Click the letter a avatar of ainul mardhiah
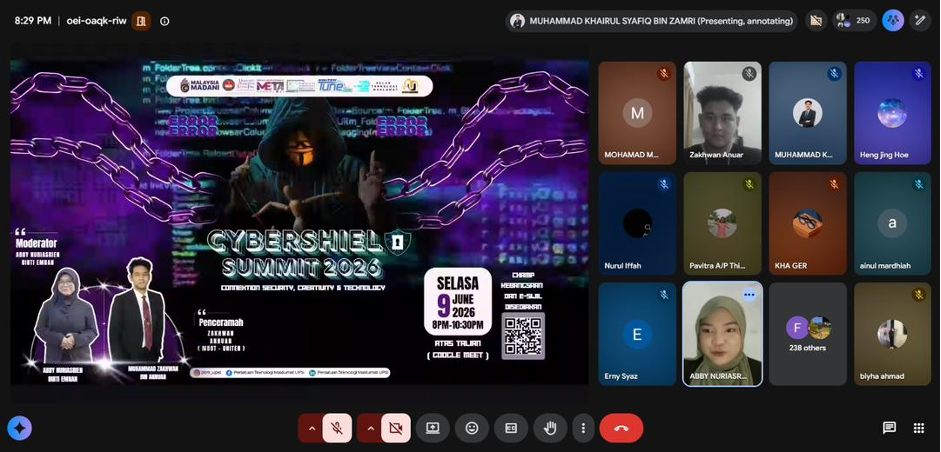Image resolution: width=941 pixels, height=452 pixels. click(x=892, y=223)
